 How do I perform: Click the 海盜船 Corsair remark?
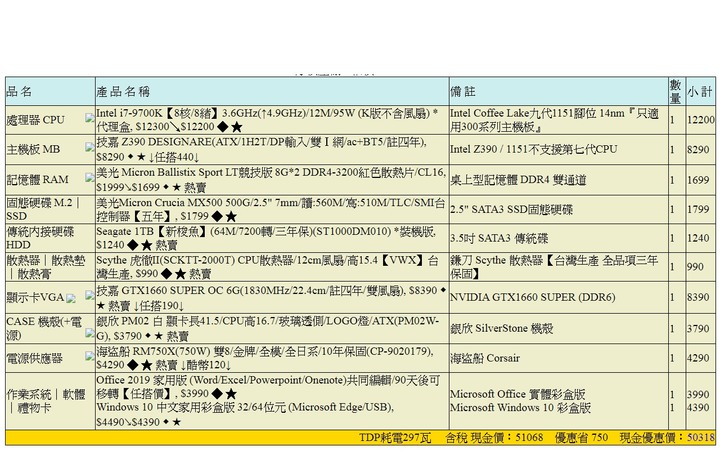485,358
